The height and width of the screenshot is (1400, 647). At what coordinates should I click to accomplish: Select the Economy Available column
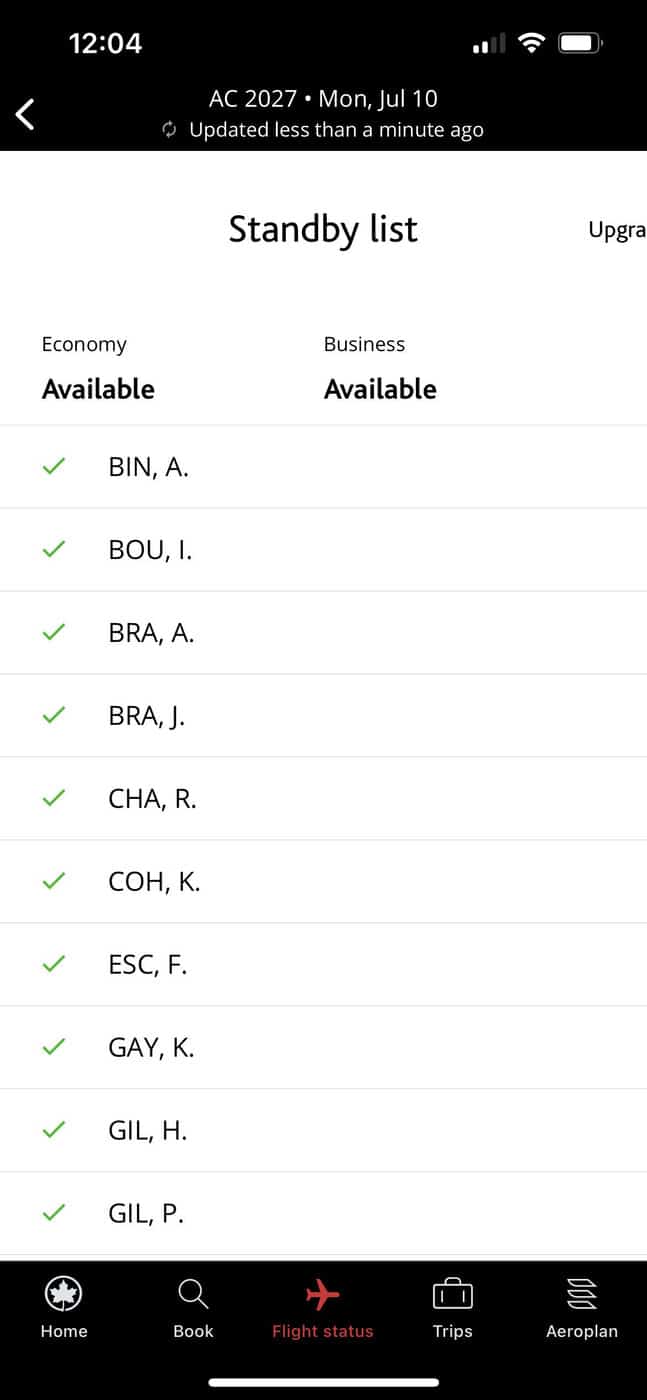click(x=98, y=368)
